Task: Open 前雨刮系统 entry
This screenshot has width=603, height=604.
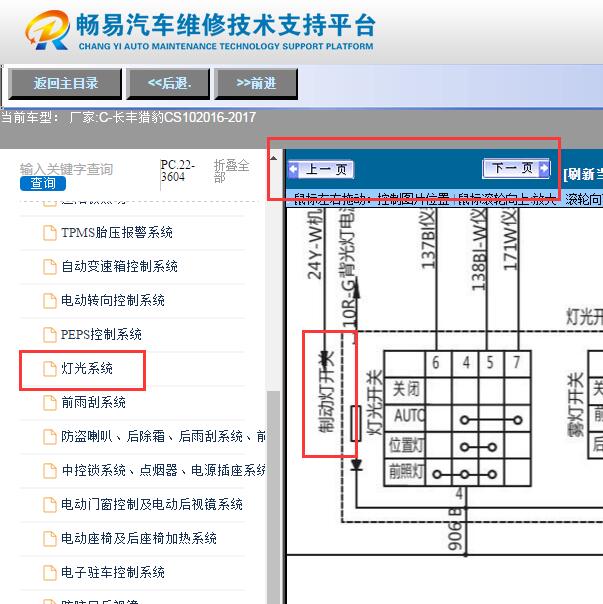Action: [x=93, y=402]
